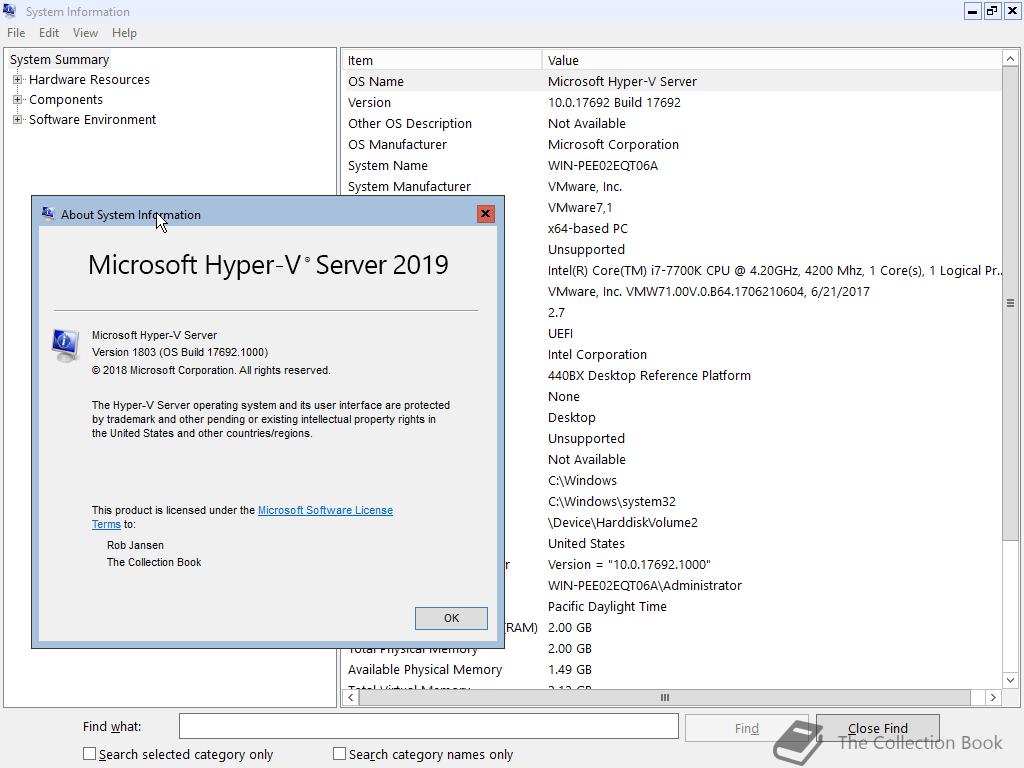Click the vertical scrollbar down arrow
The image size is (1024, 768).
(x=1010, y=680)
